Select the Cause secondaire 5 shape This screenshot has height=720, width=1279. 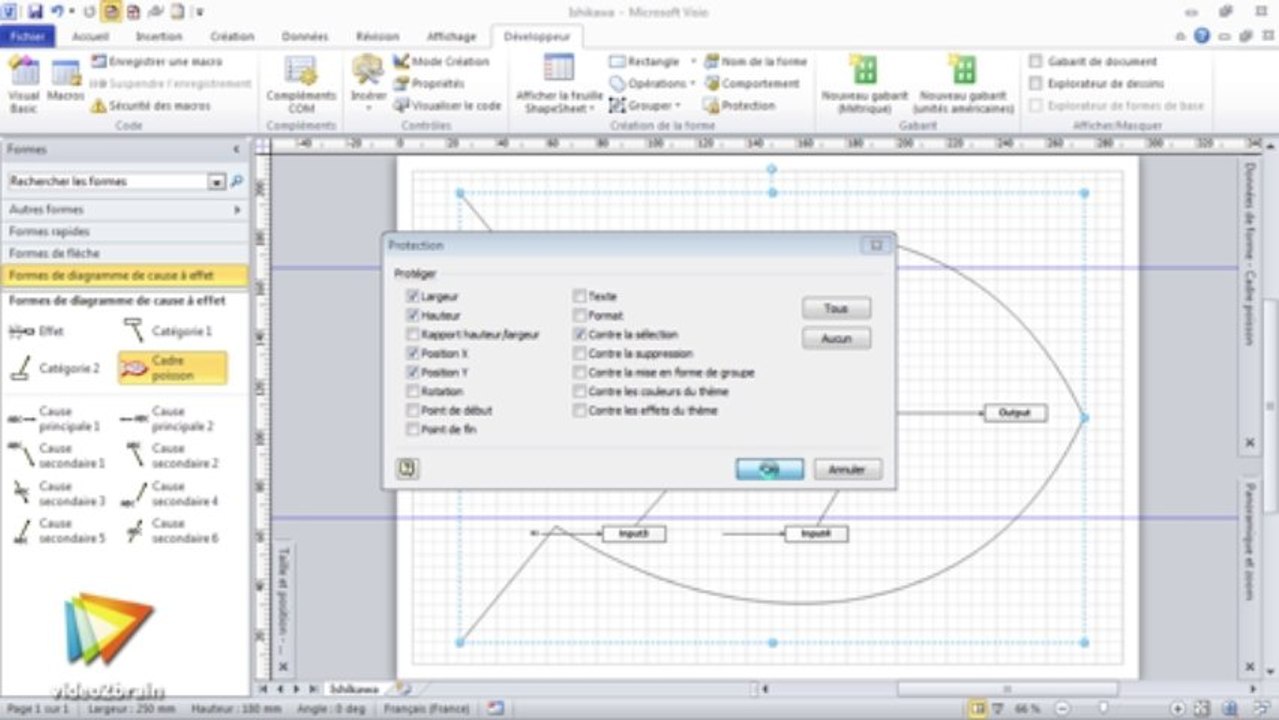56,530
